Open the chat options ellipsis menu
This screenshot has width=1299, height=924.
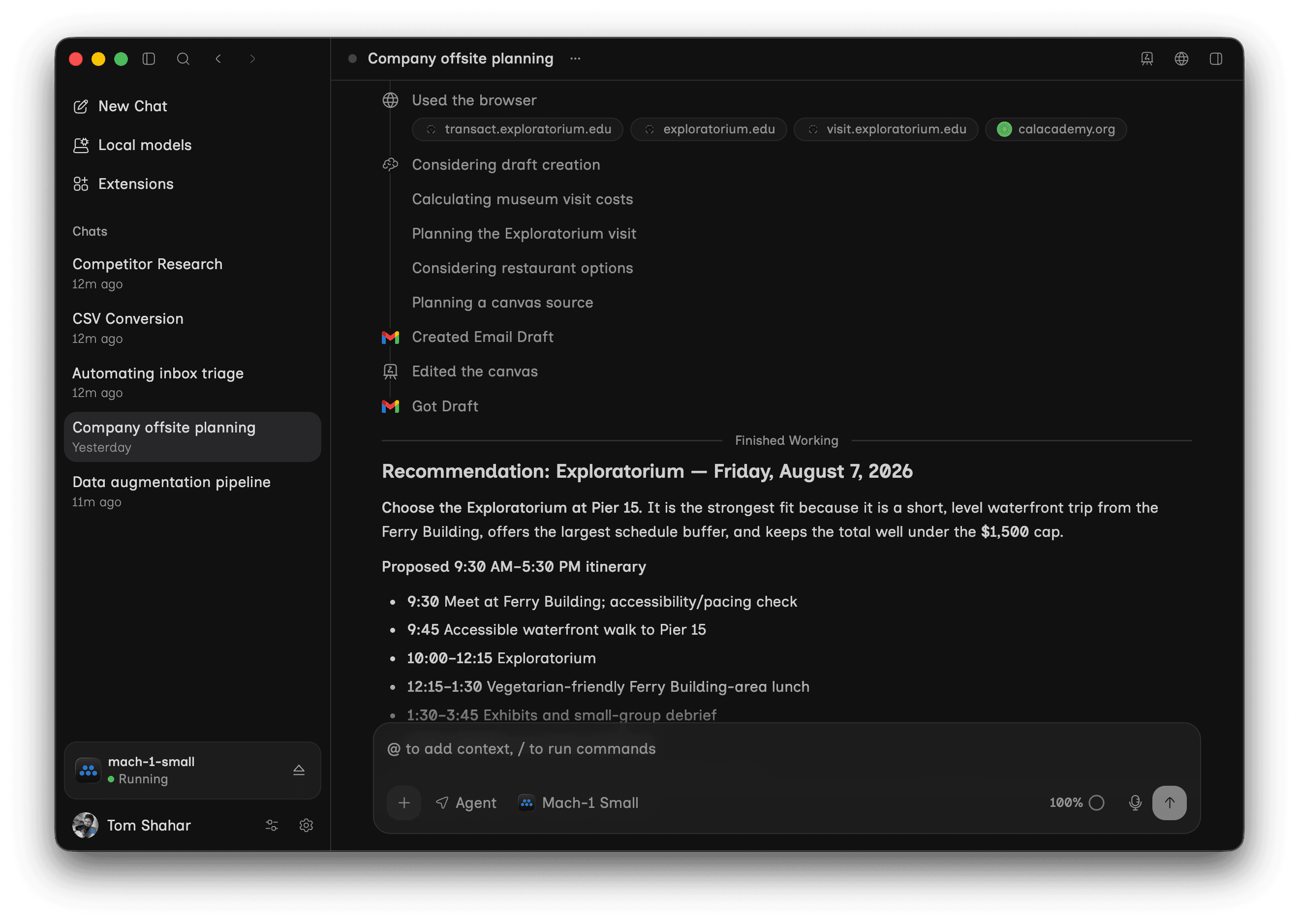click(x=575, y=59)
